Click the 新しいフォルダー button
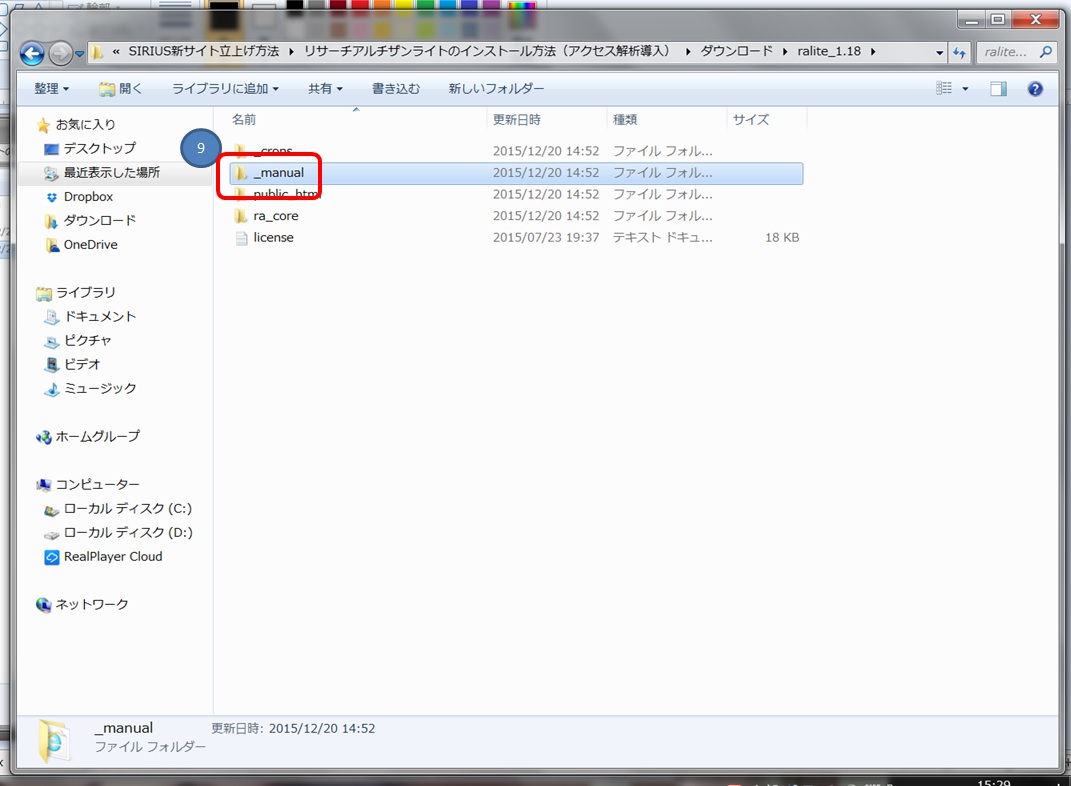1071x786 pixels. tap(496, 89)
